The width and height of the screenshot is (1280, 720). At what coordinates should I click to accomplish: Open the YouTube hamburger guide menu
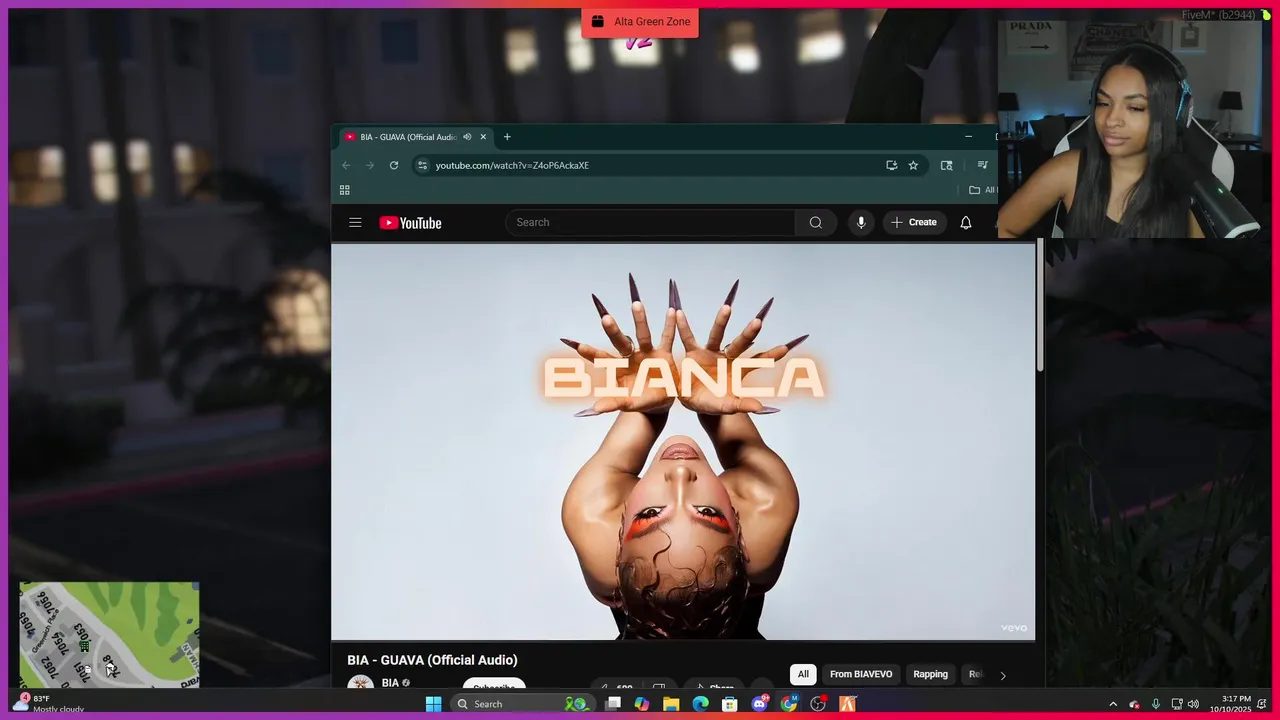(355, 222)
